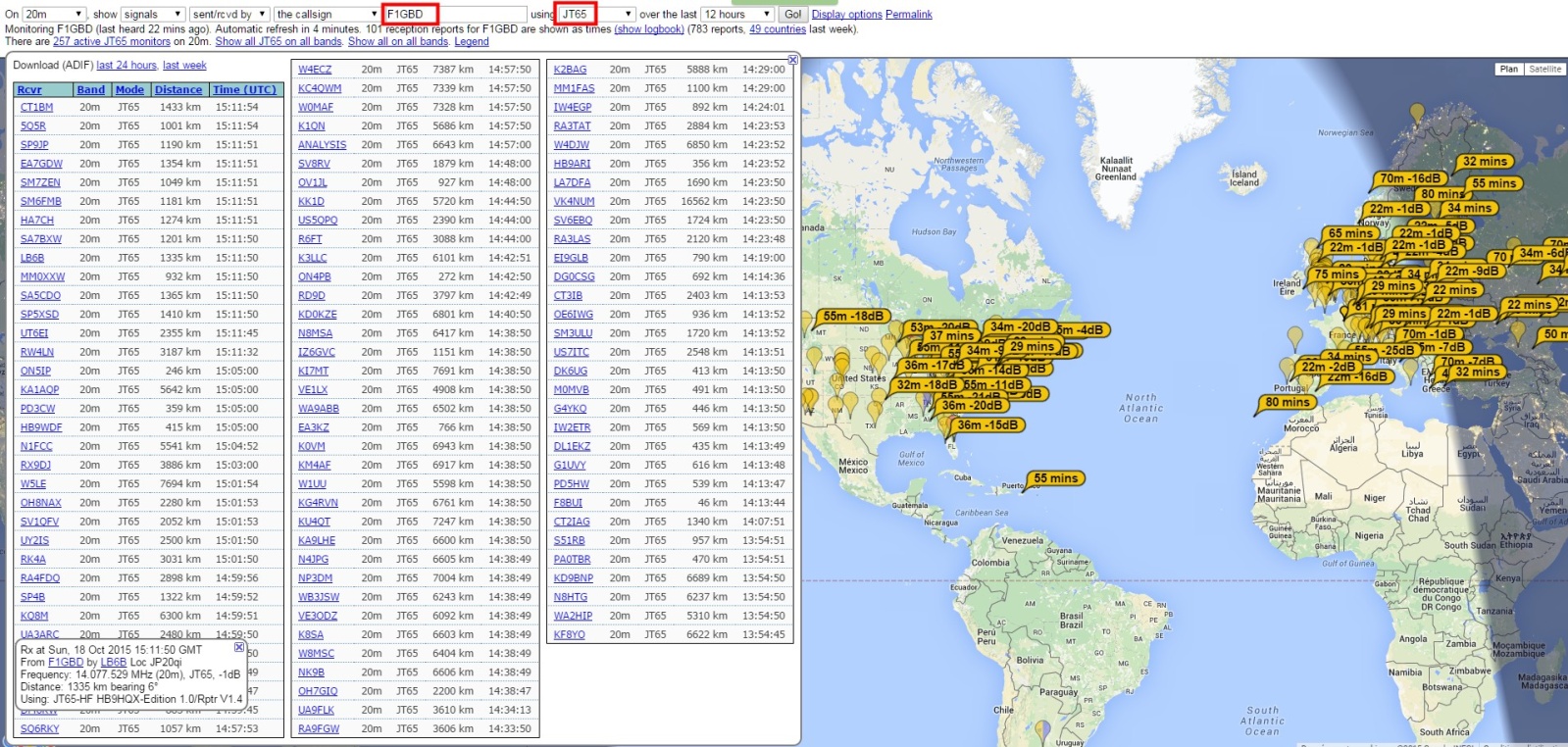Click Show all JT65 on all bands
This screenshot has width=1568, height=747.
click(278, 42)
